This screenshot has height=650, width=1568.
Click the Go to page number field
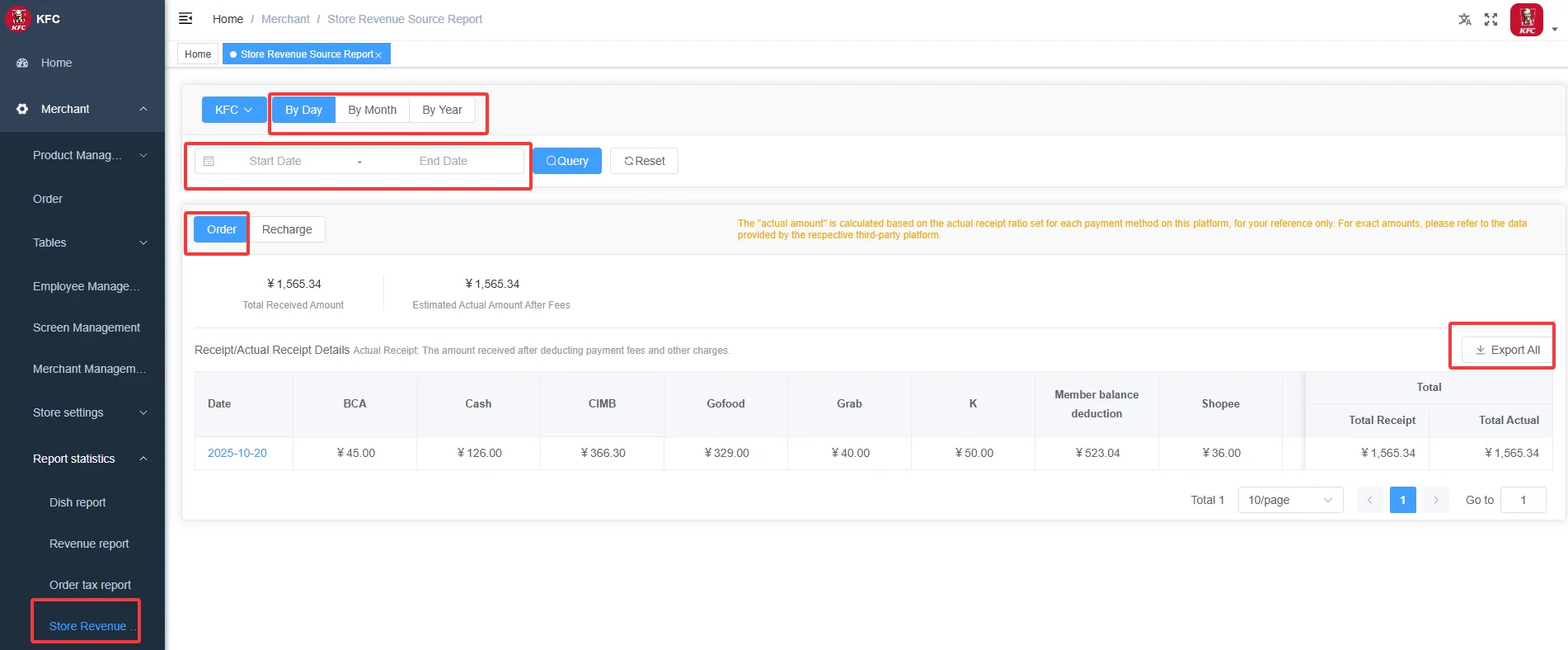pos(1523,500)
